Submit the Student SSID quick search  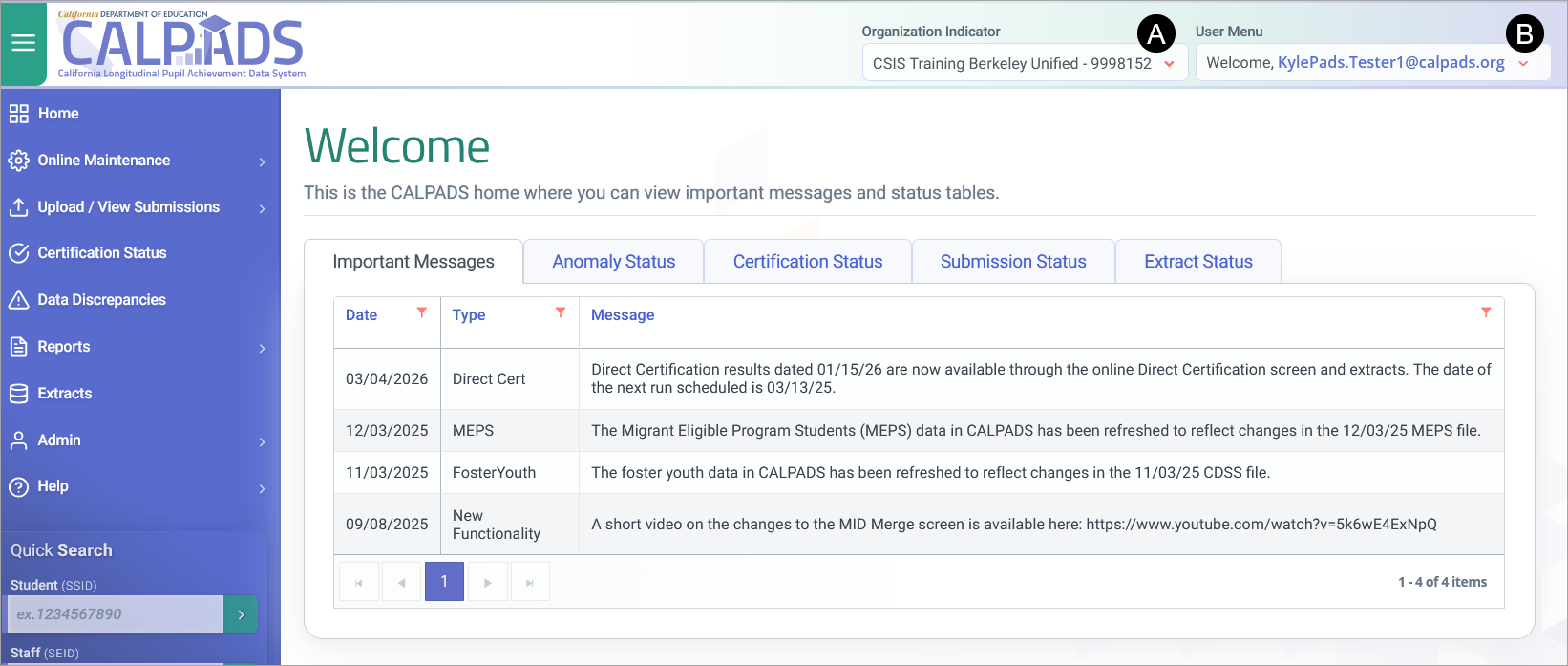pos(241,614)
